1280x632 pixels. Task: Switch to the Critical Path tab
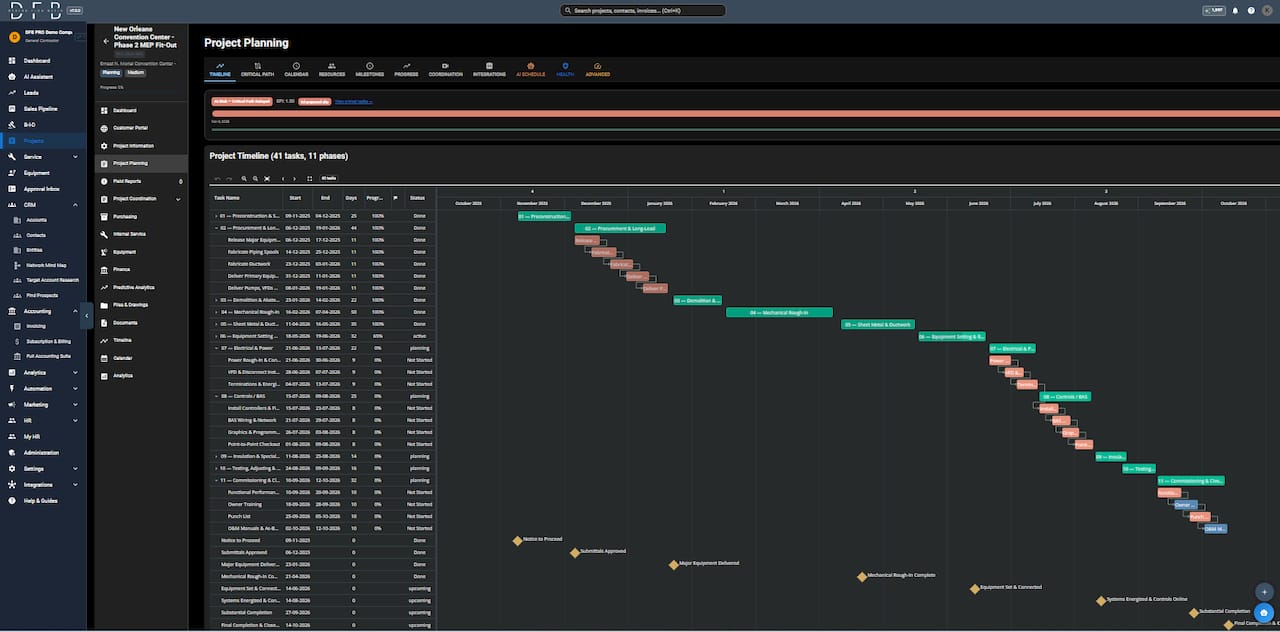[257, 70]
